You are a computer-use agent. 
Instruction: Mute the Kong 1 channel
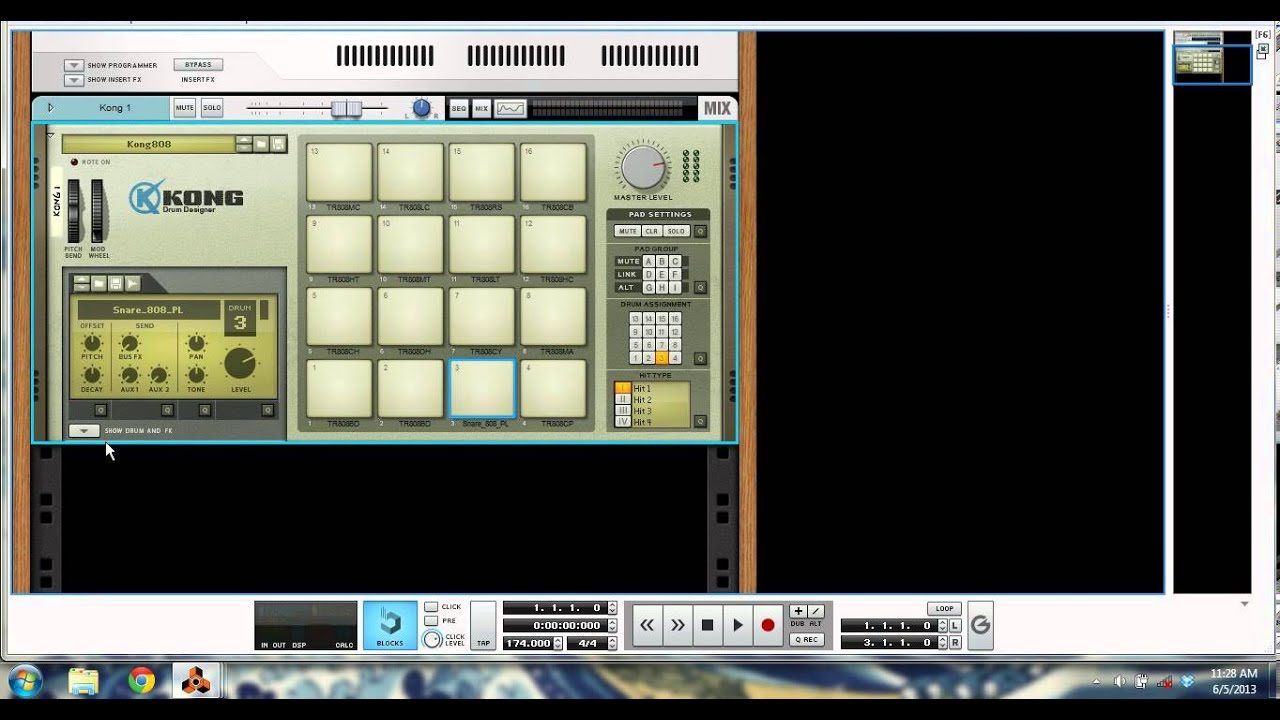(185, 108)
